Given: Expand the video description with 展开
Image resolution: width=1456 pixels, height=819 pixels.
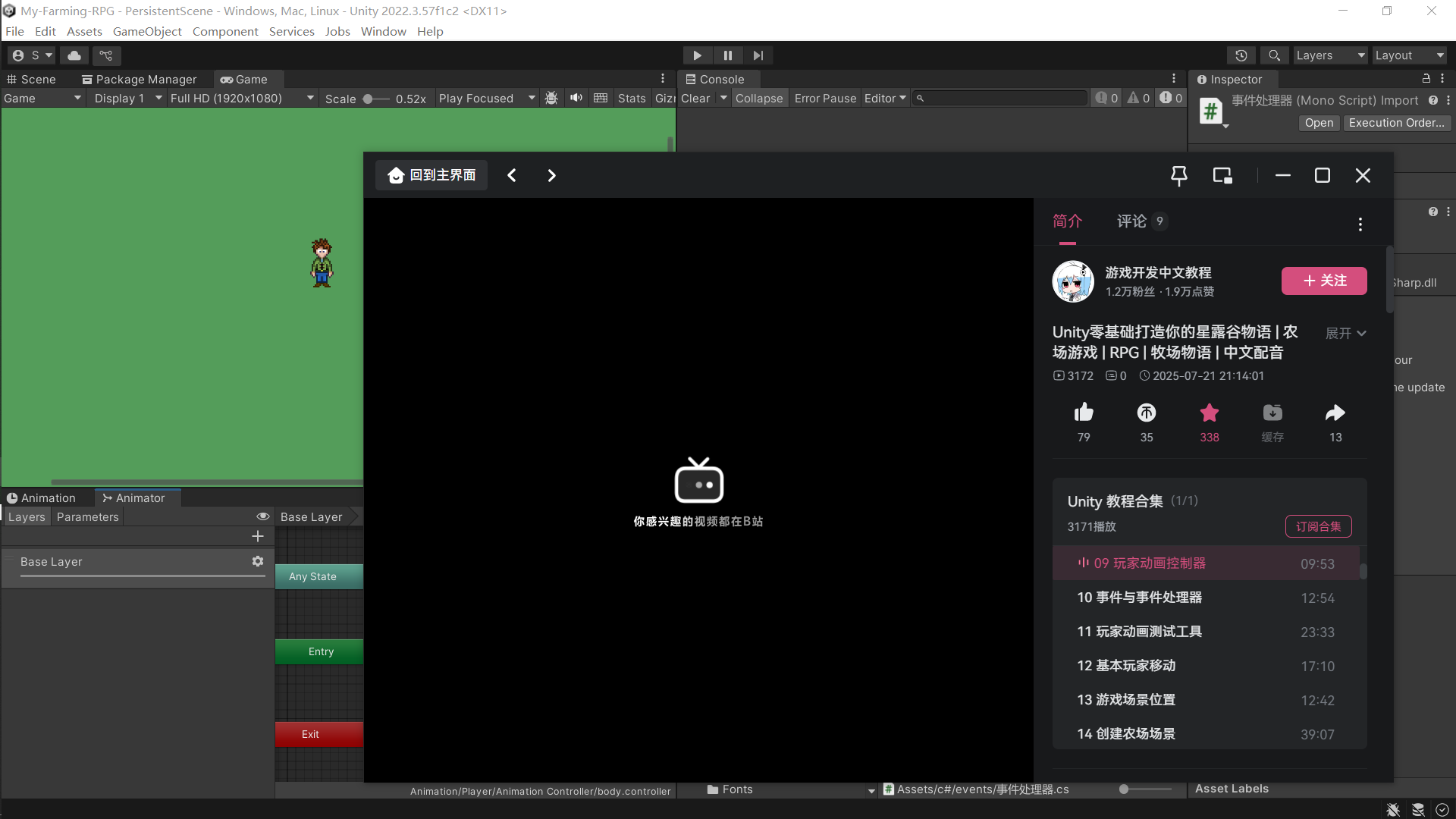Looking at the screenshot, I should (1345, 334).
